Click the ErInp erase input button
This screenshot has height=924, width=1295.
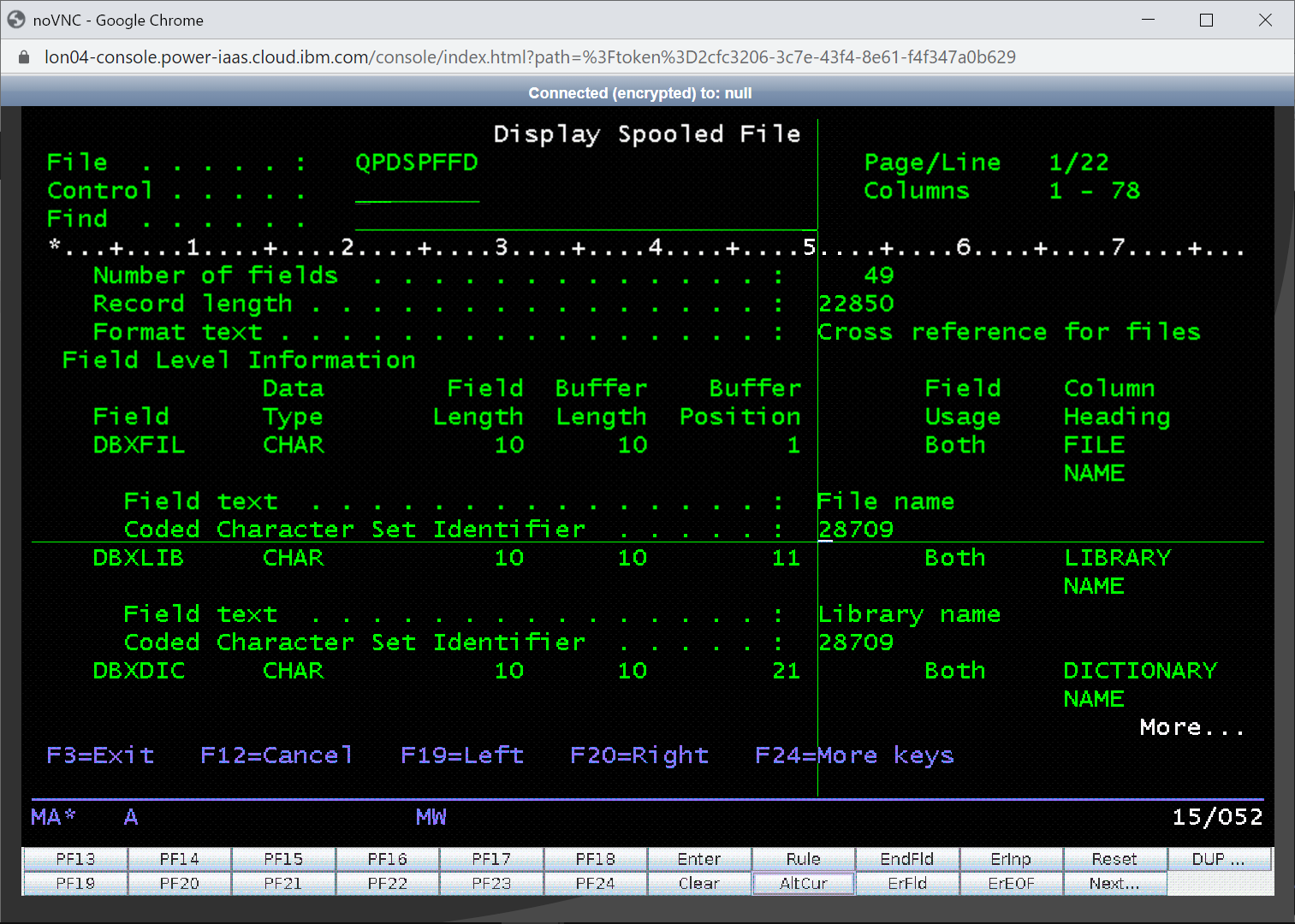tap(1011, 859)
